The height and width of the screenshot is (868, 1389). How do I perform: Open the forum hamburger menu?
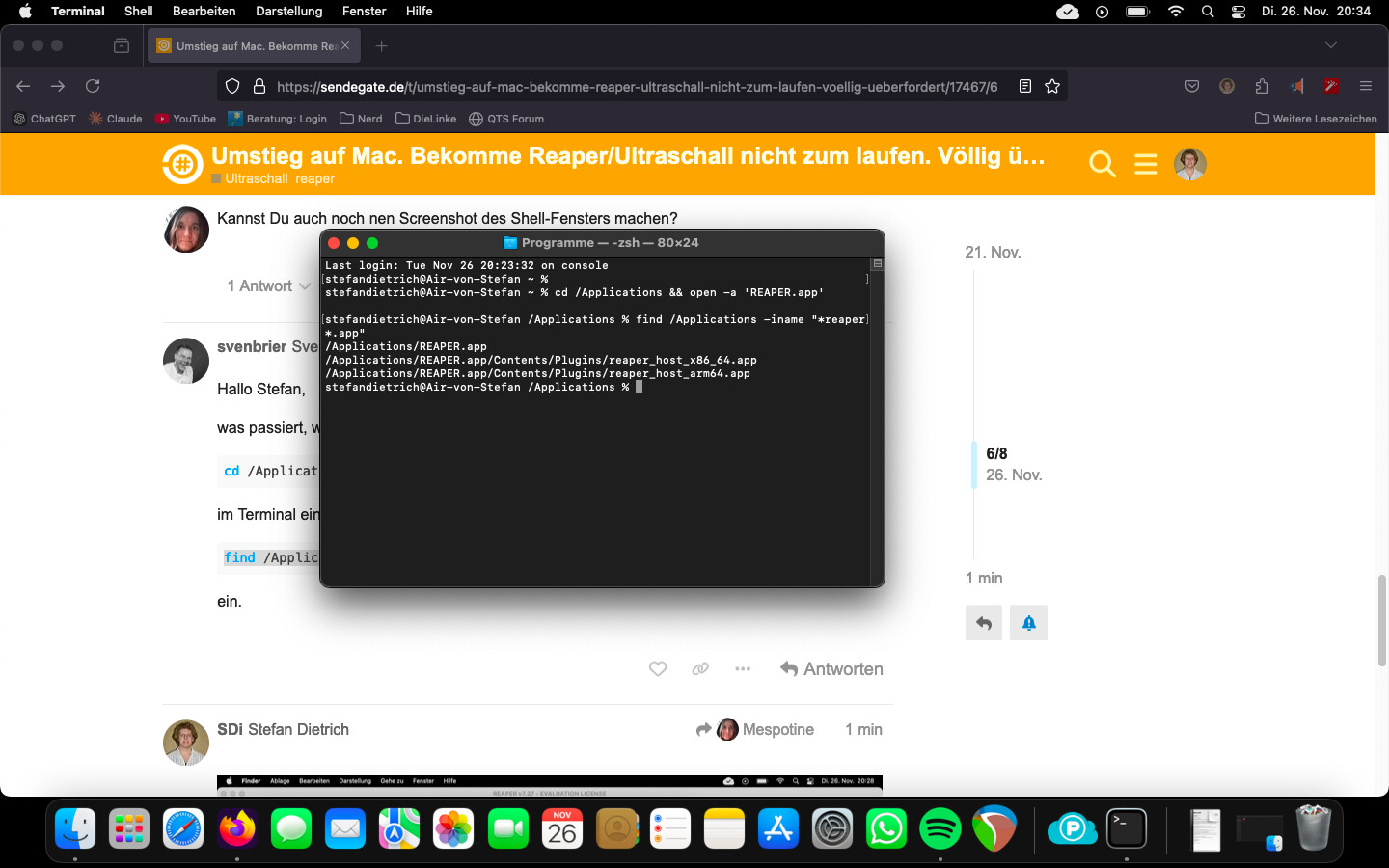click(x=1146, y=165)
